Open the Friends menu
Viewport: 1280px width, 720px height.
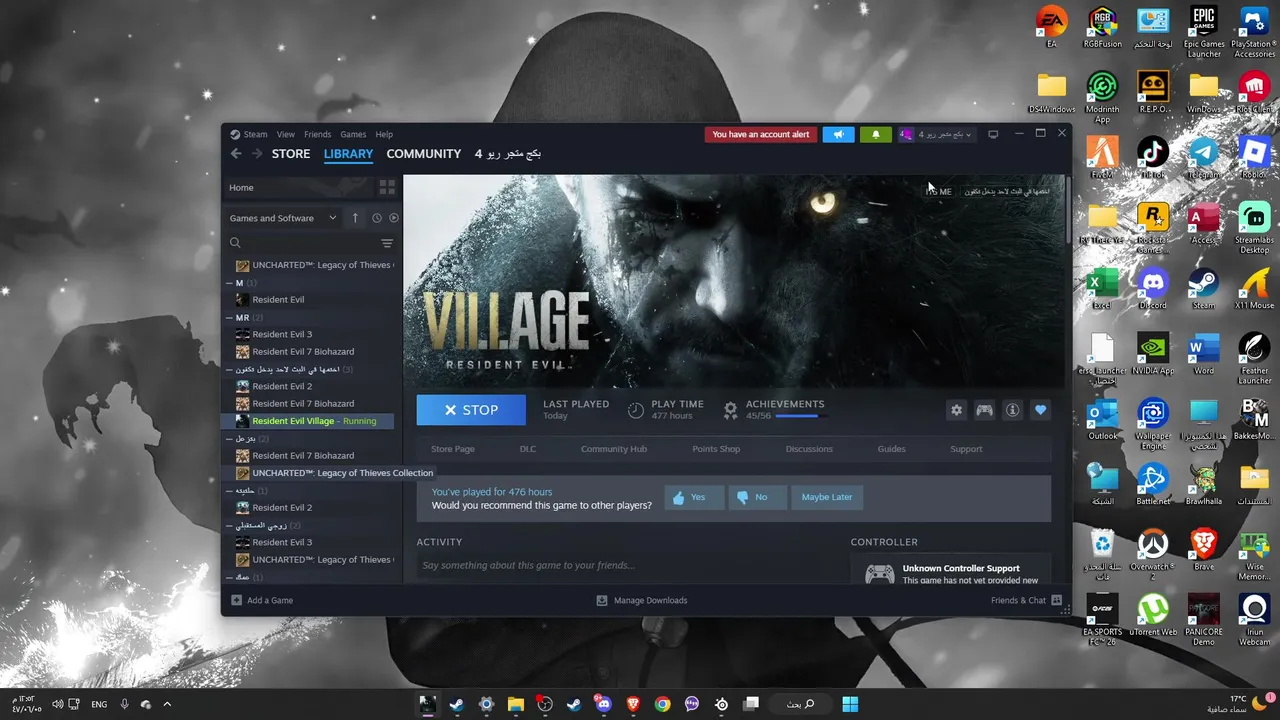tap(318, 134)
